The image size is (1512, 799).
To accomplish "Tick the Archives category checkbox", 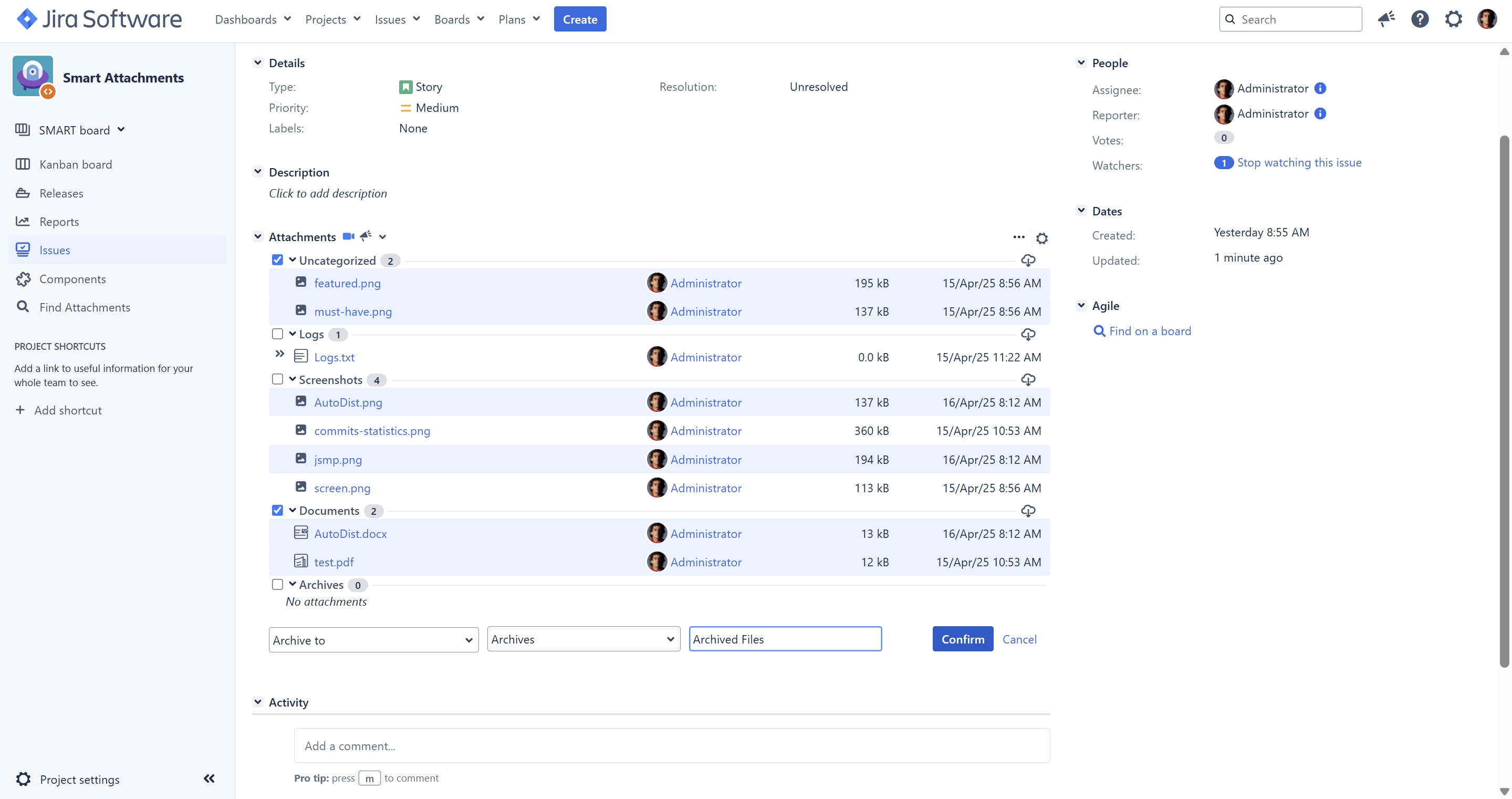I will tap(278, 584).
